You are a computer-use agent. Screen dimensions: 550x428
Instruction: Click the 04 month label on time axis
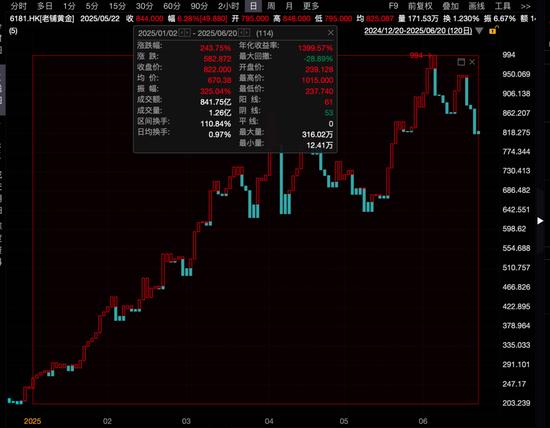[269, 421]
